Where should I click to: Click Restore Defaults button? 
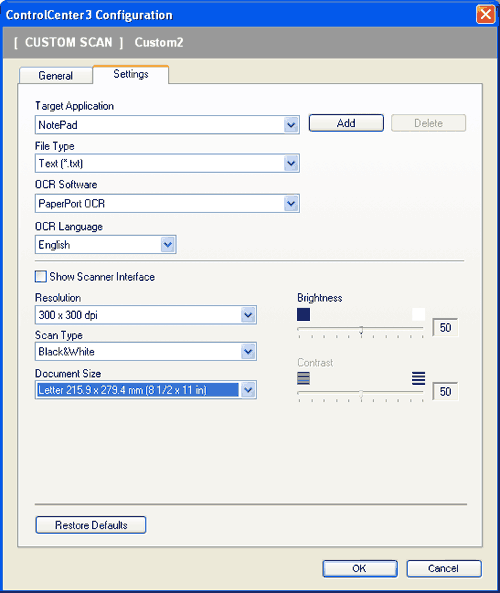pyautogui.click(x=91, y=525)
